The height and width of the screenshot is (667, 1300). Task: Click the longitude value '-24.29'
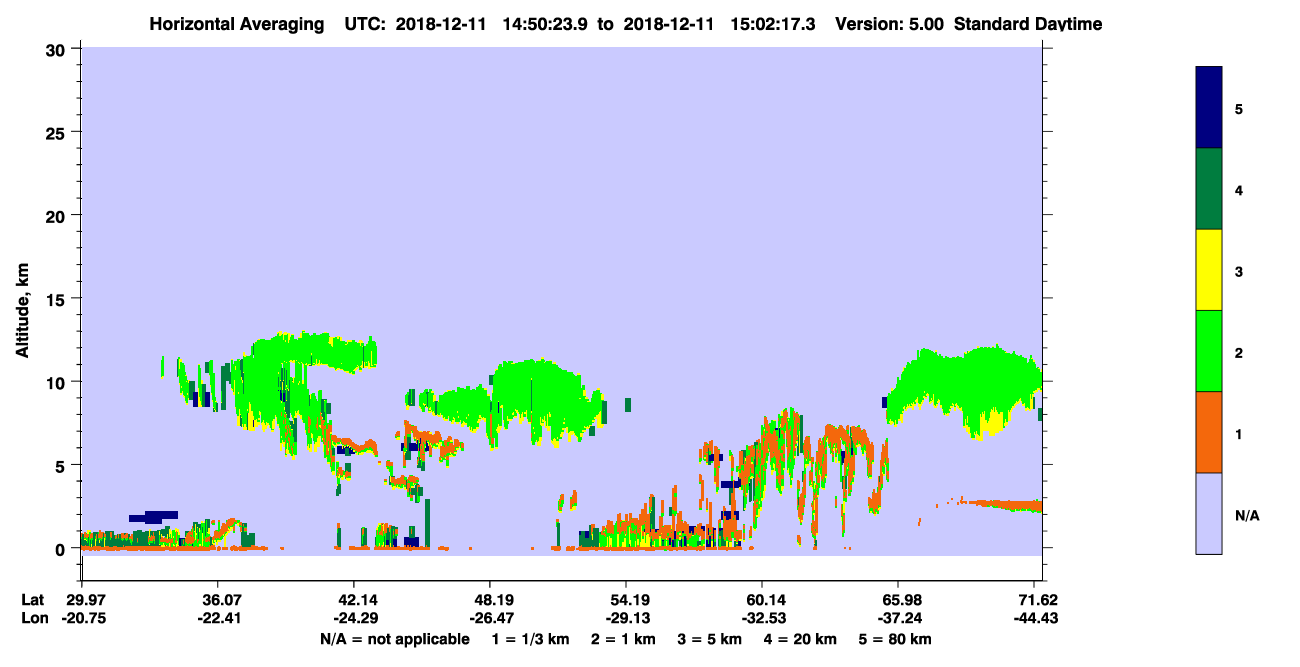coord(354,618)
